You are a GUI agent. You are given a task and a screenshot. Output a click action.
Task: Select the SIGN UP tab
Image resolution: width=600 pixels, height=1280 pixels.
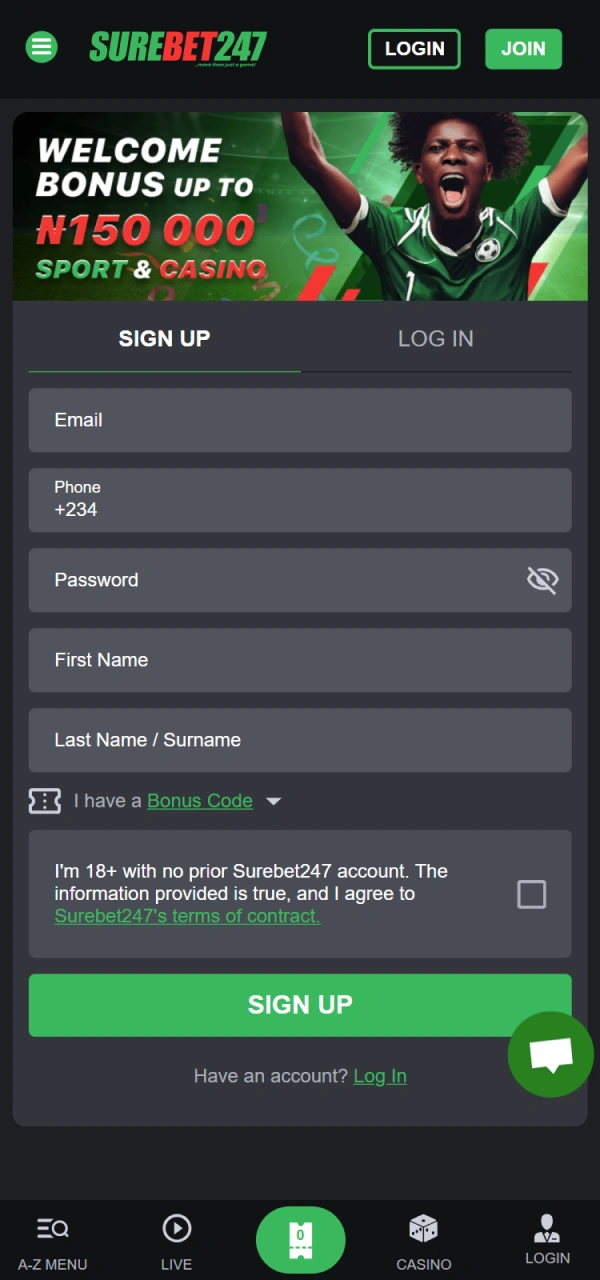coord(164,339)
